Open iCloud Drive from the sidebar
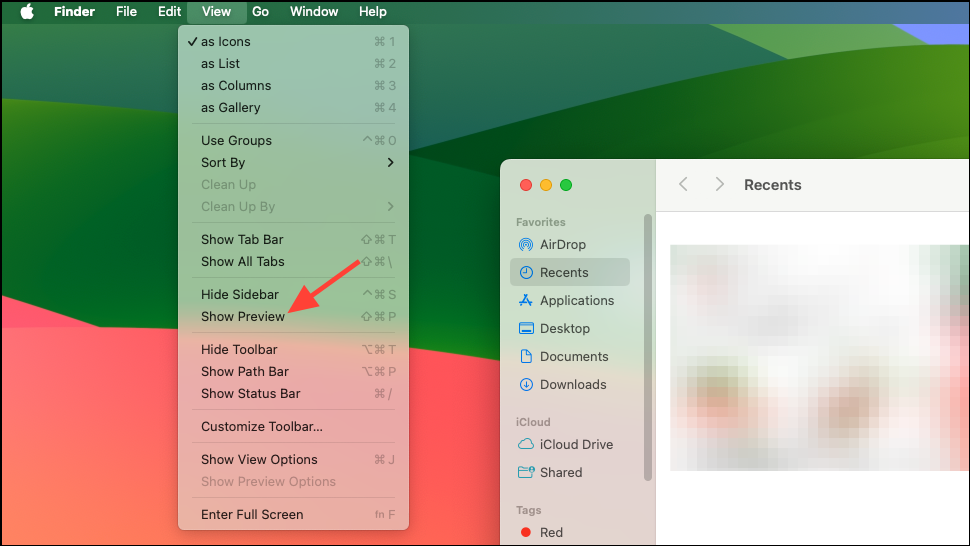Screen dimensions: 970x546 [x=570, y=444]
